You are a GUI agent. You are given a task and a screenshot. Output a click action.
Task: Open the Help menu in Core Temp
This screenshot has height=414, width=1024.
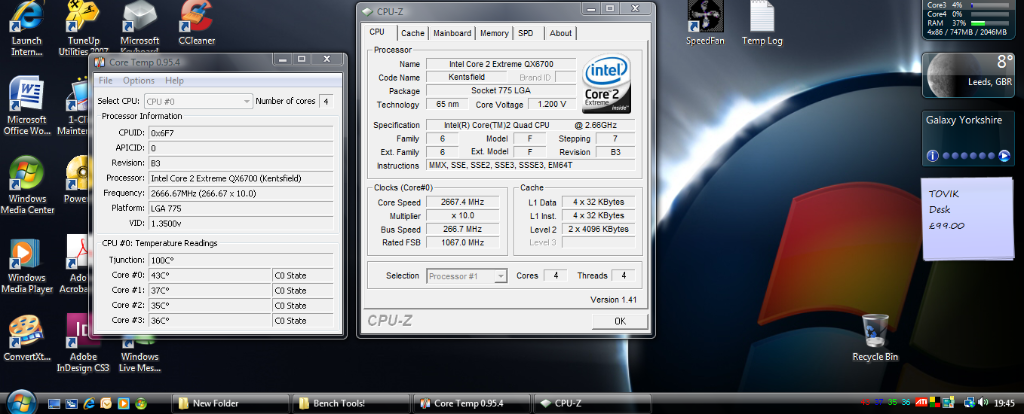click(x=174, y=80)
